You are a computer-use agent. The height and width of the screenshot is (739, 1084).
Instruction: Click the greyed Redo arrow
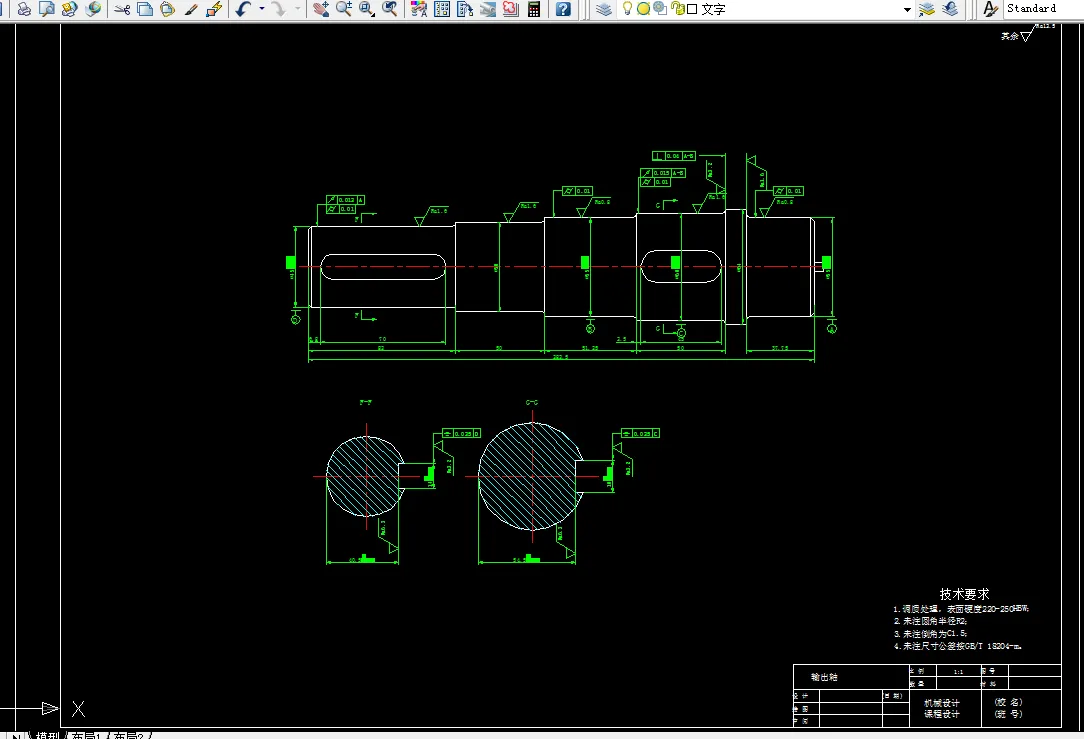(x=279, y=9)
